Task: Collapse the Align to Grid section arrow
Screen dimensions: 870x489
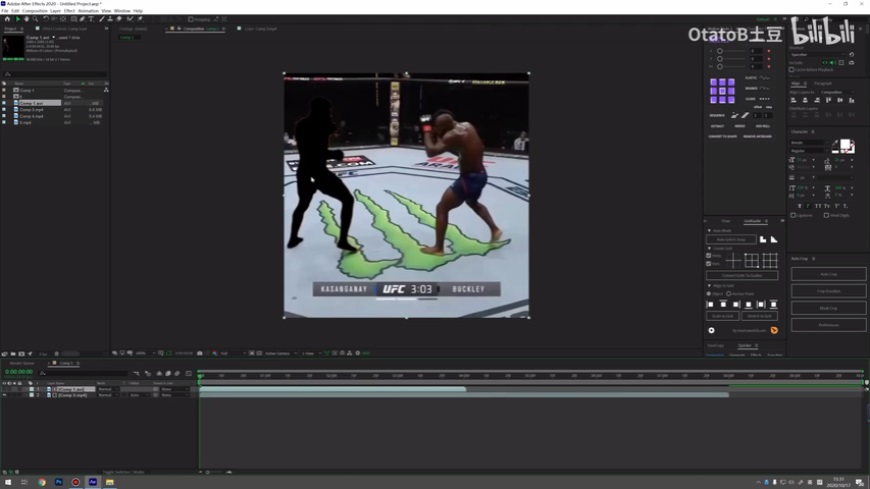Action: point(709,285)
